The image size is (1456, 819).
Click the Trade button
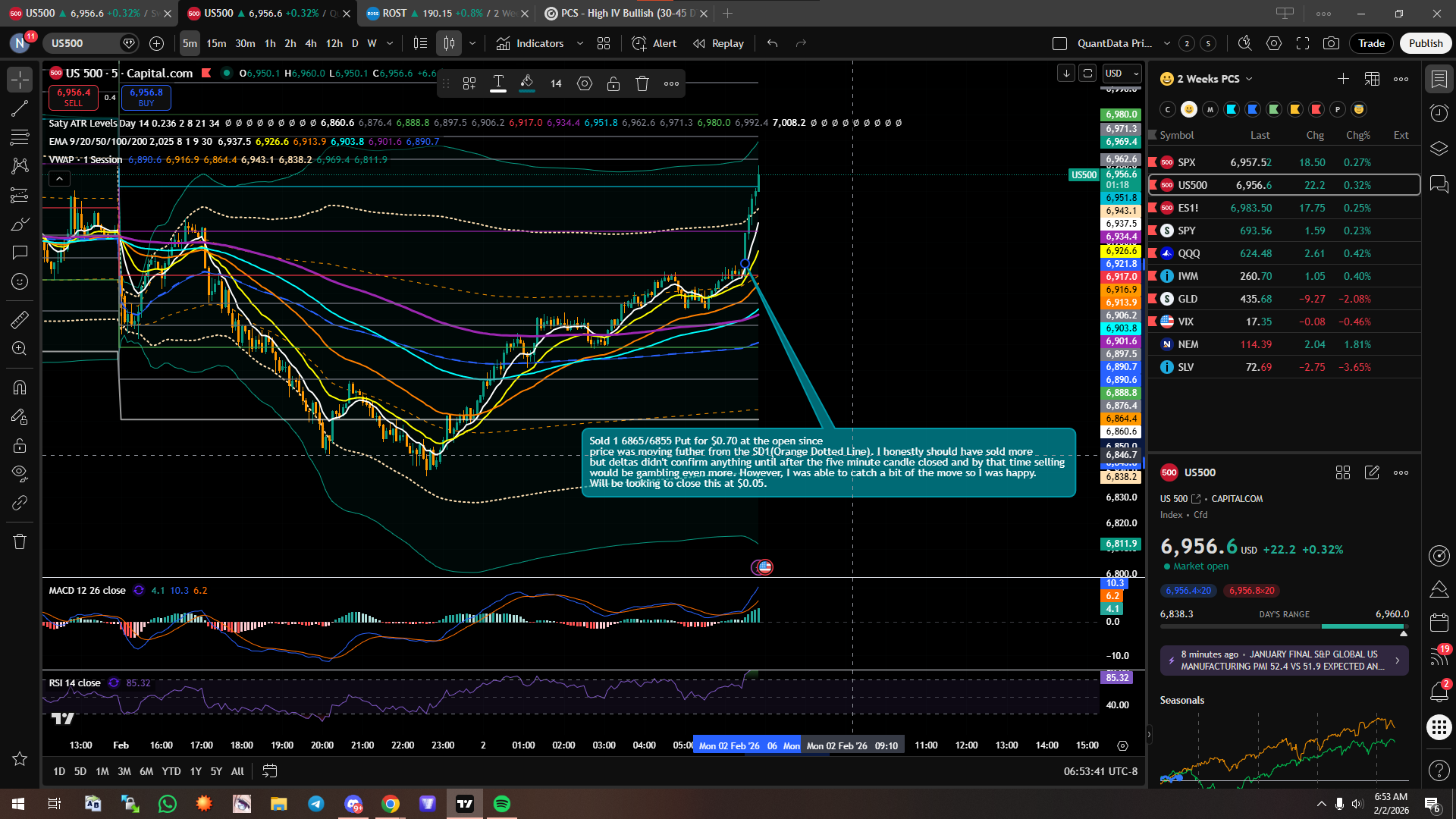(1371, 43)
